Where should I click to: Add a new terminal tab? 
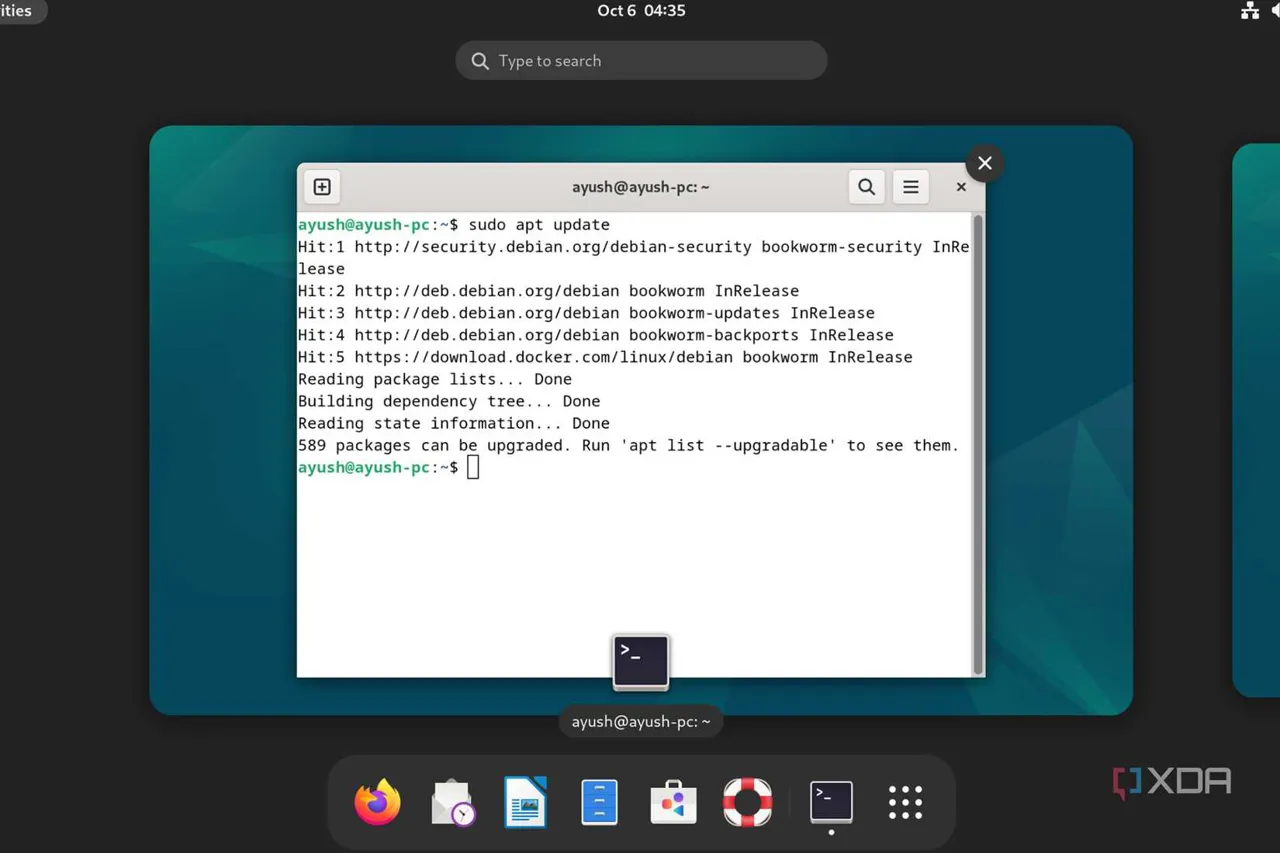point(322,187)
